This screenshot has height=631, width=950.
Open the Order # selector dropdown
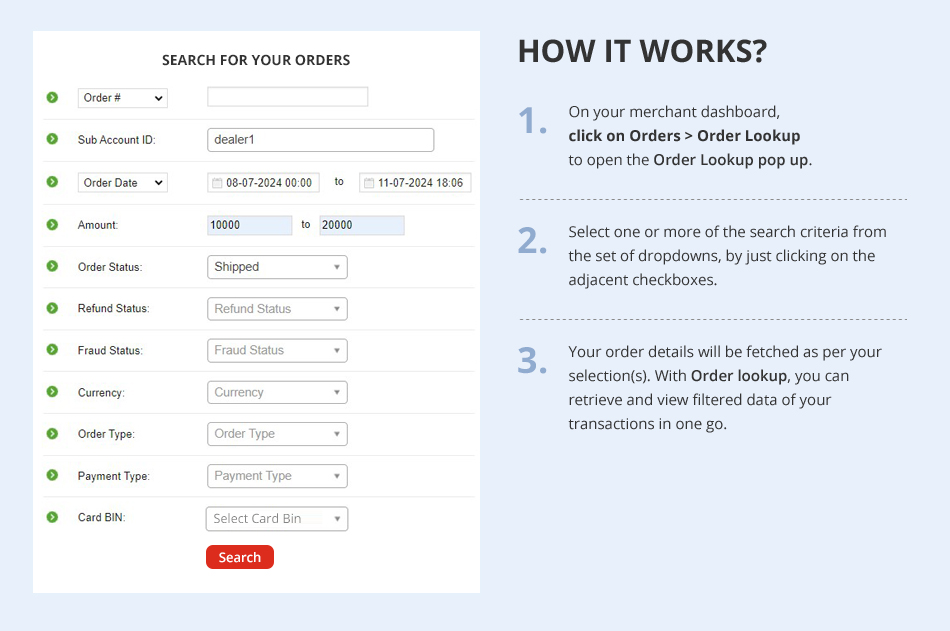(x=122, y=98)
